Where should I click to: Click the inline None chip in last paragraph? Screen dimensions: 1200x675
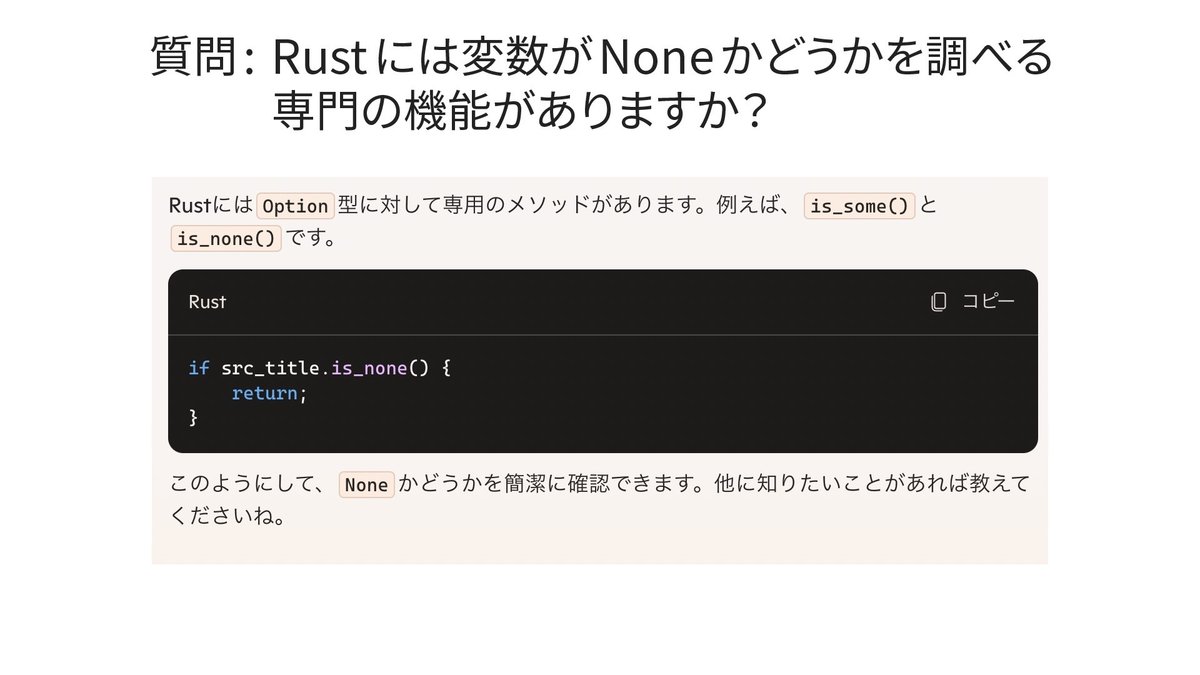coord(366,485)
